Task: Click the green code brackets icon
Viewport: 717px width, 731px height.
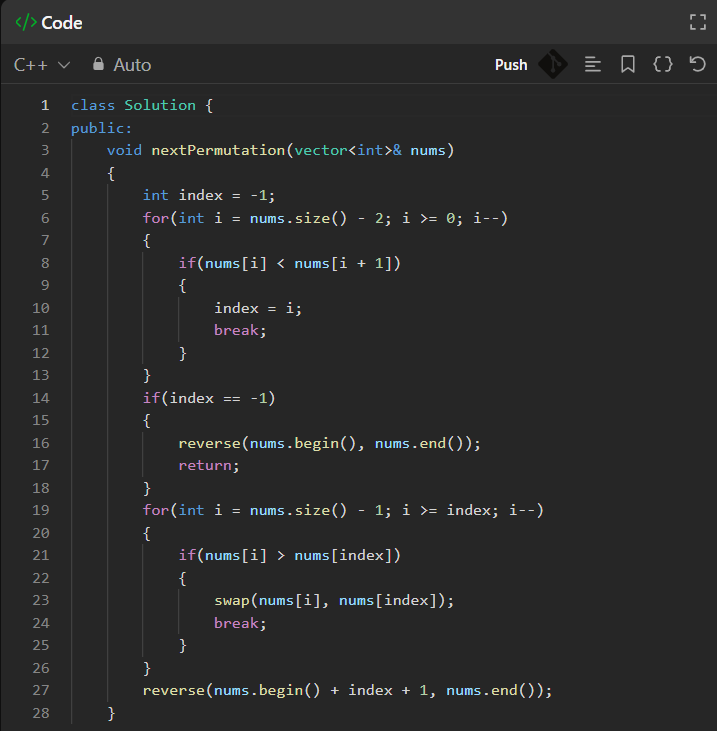Action: pos(26,22)
